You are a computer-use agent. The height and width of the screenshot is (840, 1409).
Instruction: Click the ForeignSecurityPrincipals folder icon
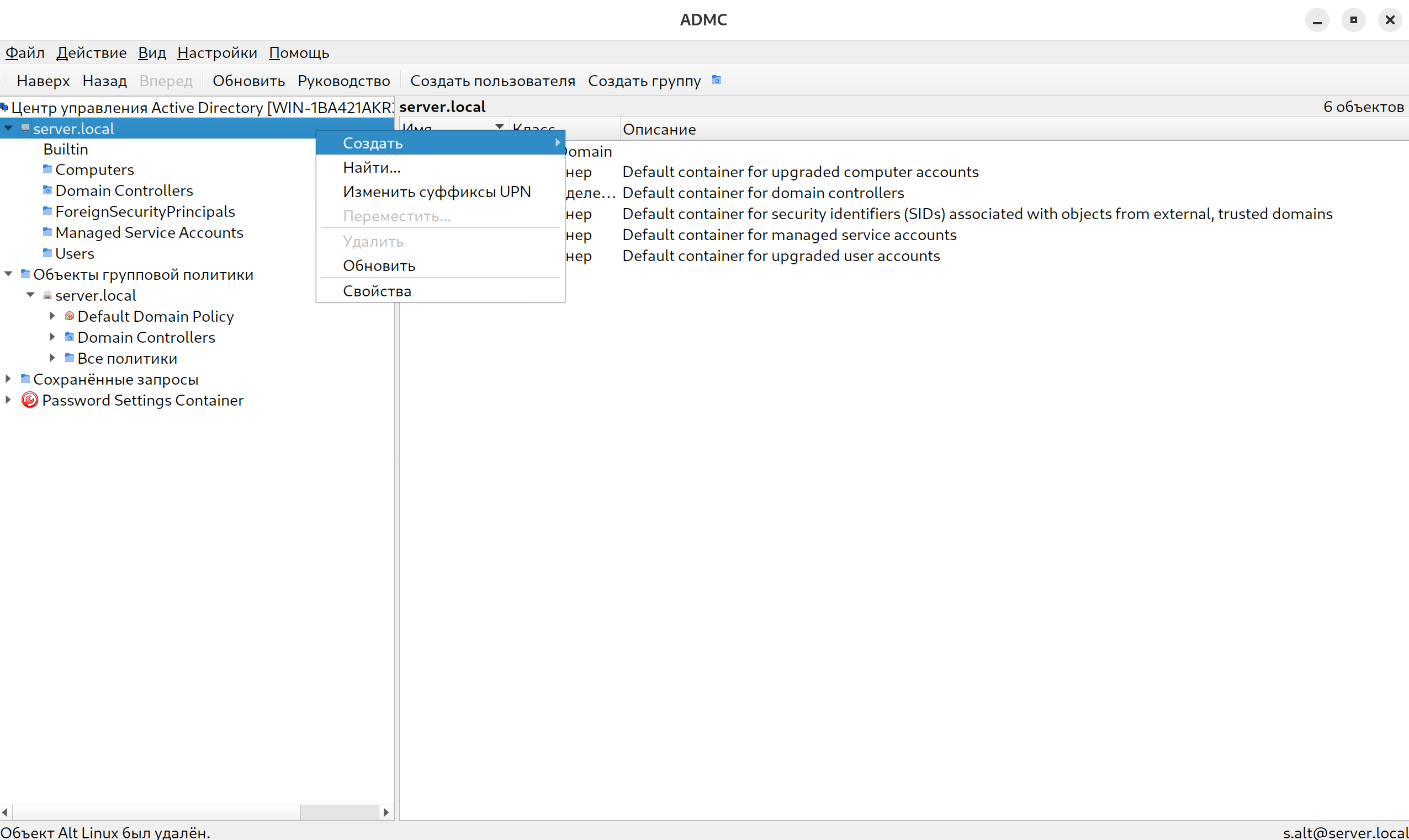click(47, 211)
